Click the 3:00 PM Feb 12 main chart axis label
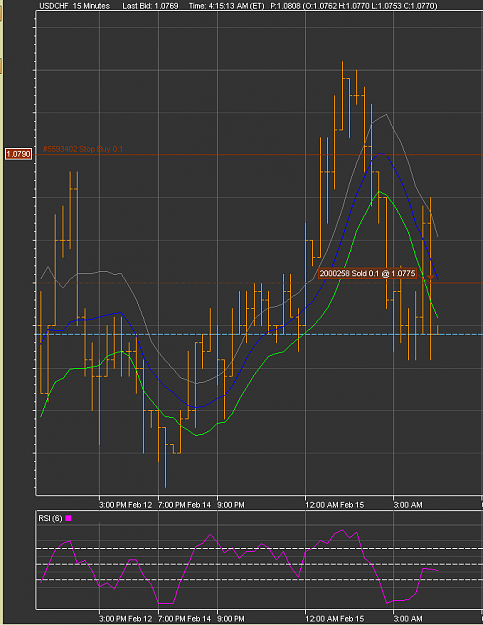 (126, 505)
